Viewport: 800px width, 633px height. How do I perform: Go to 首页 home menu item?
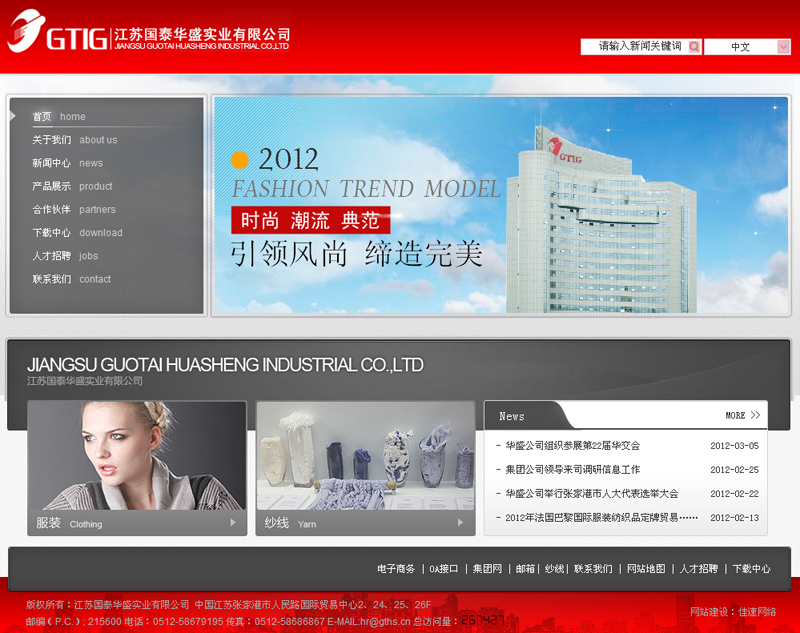click(59, 117)
